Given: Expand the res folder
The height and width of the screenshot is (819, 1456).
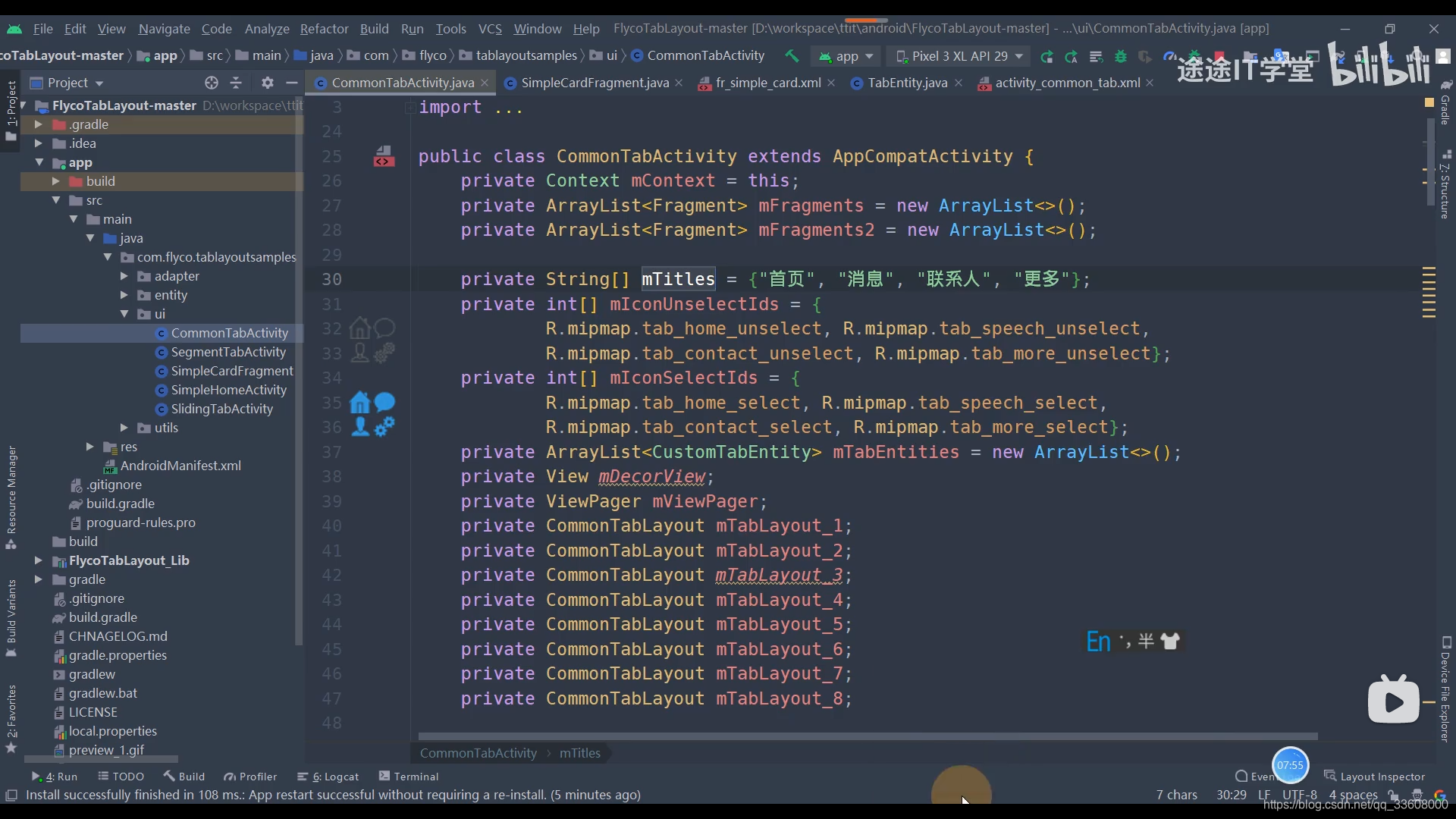Looking at the screenshot, I should [89, 447].
